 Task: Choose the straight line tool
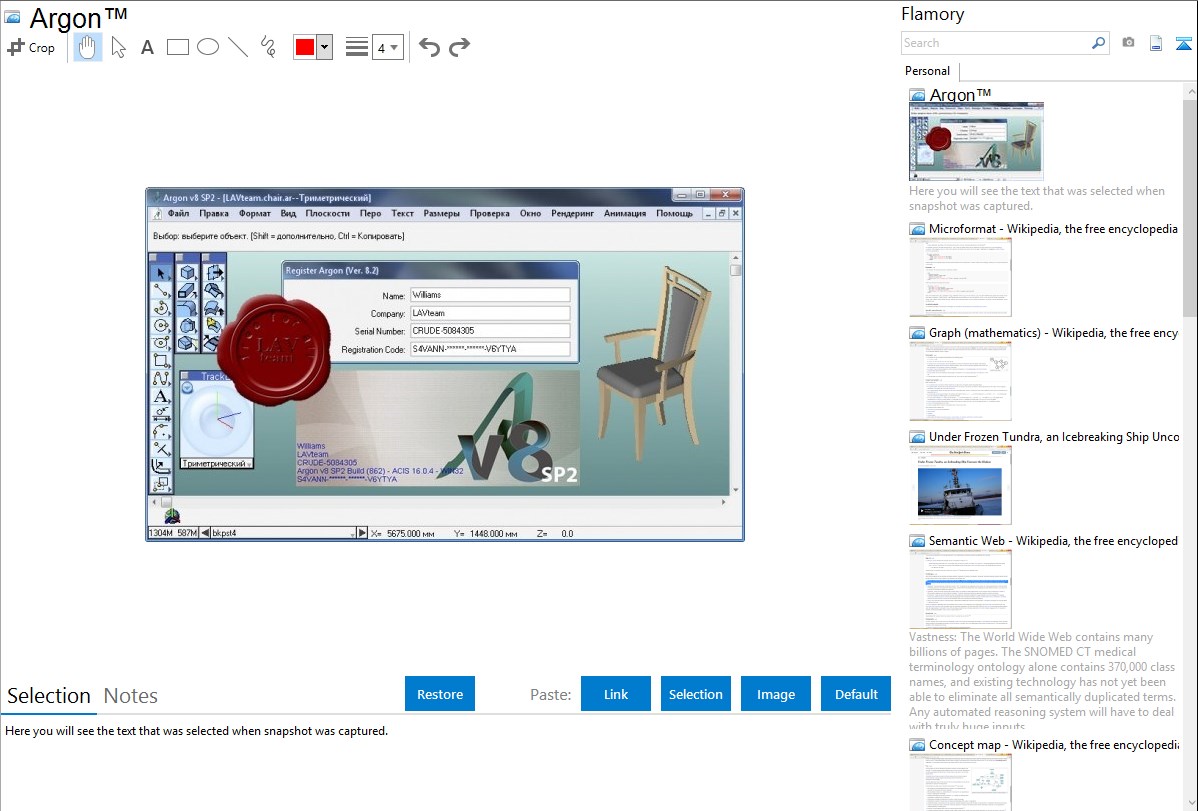coord(238,47)
